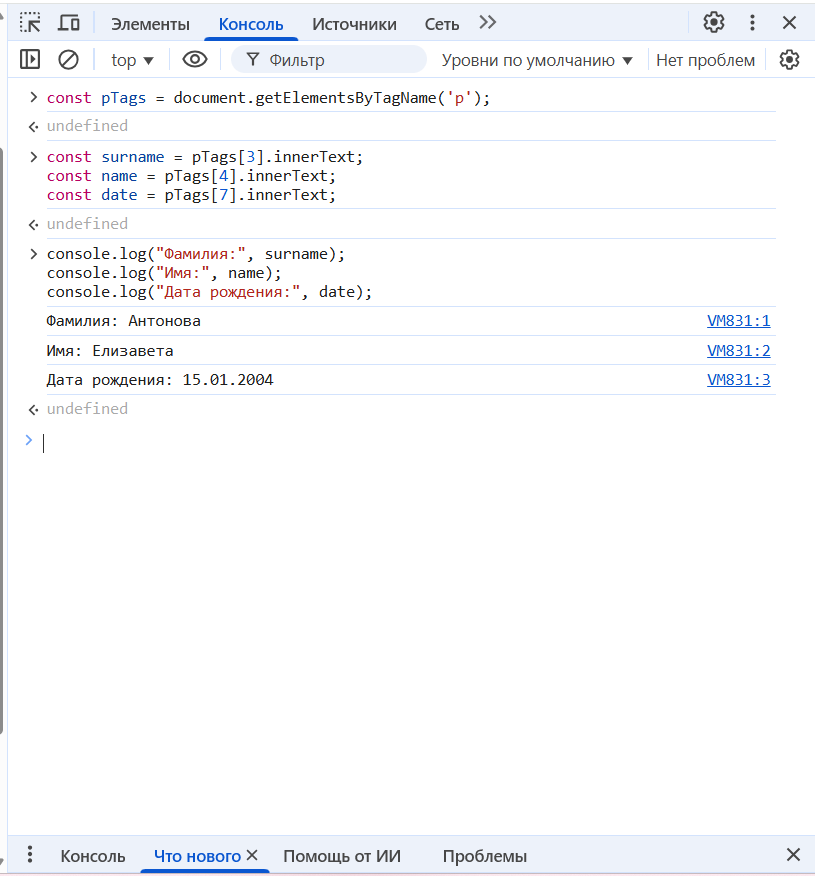Create live expression with eye icon
The width and height of the screenshot is (815, 876).
(195, 60)
